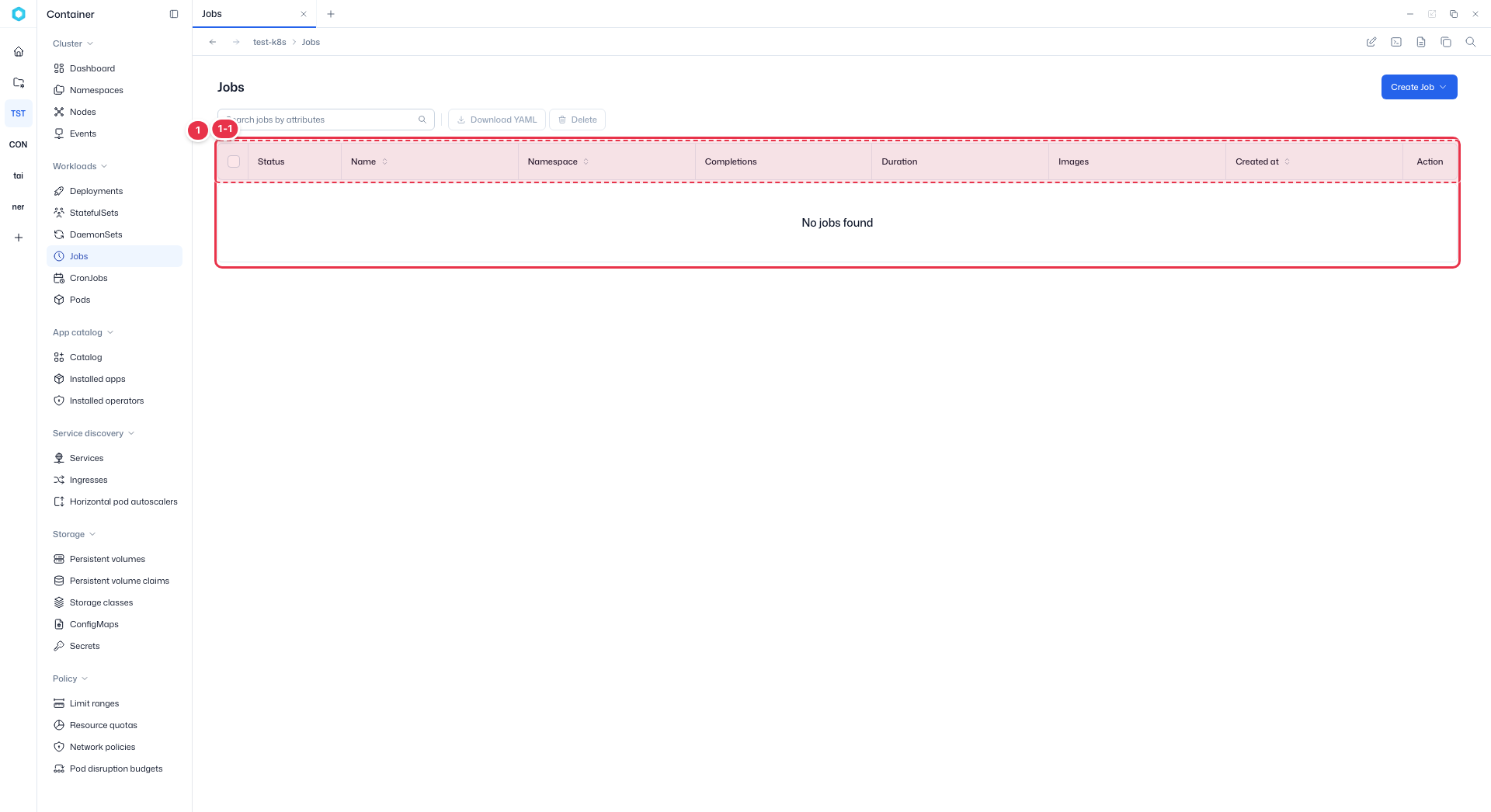Click the edit pencil icon in toolbar
1491x812 pixels.
click(x=1371, y=42)
